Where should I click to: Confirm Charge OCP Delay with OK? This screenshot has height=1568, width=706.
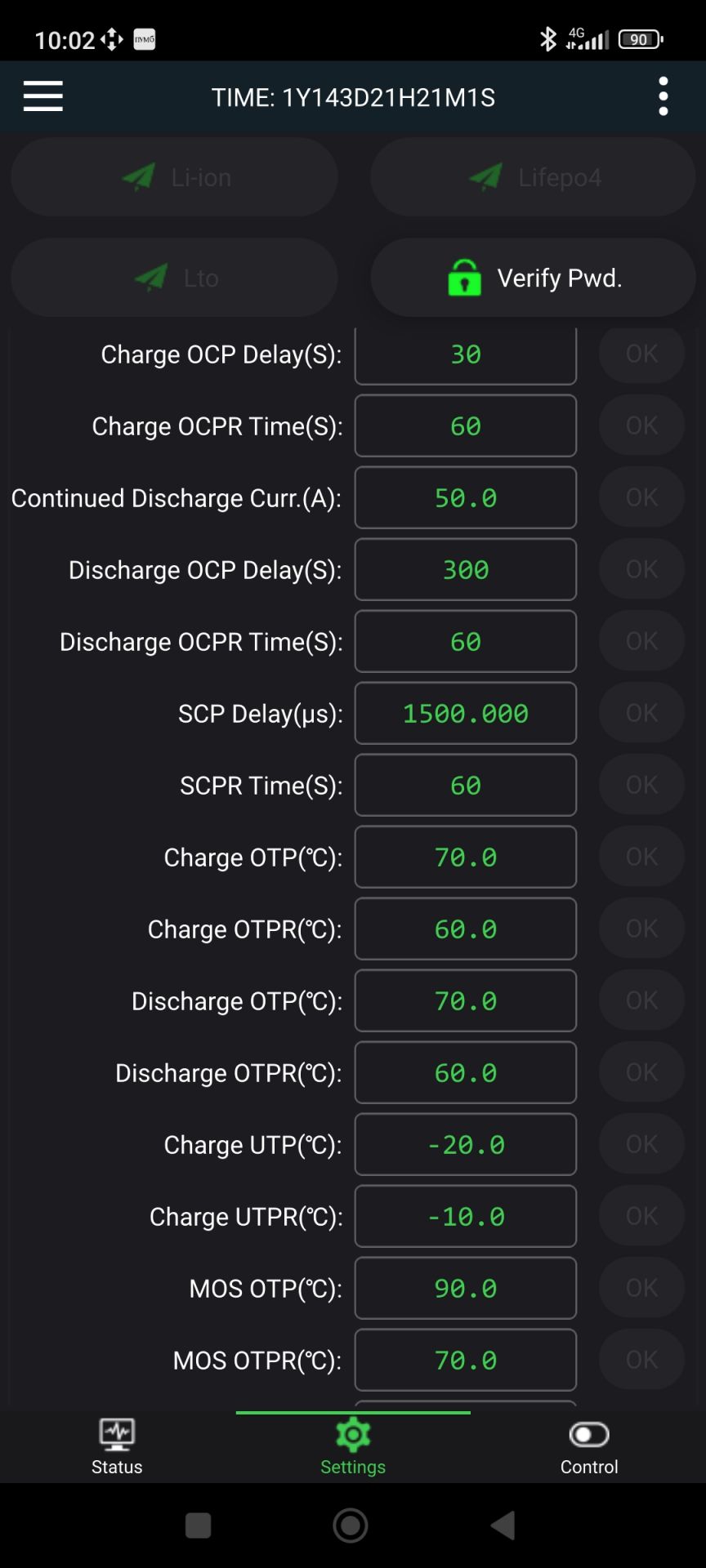642,354
